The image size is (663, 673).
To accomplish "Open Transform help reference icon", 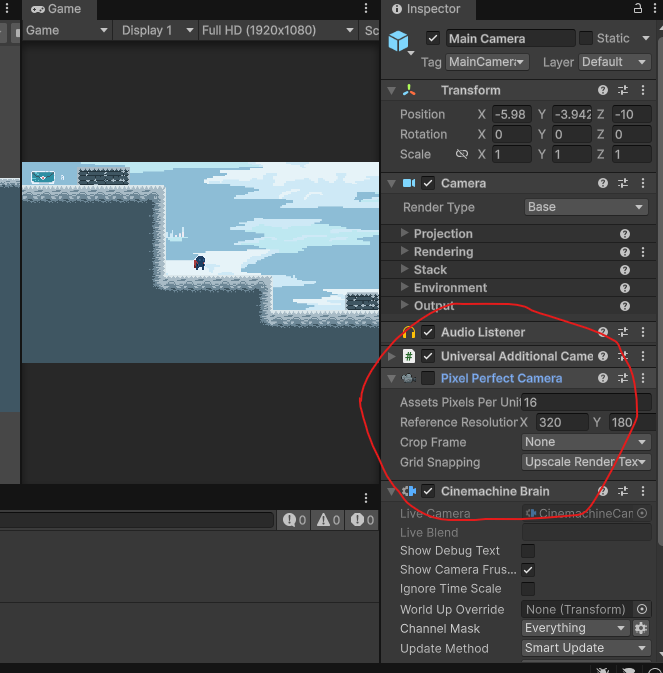I will click(x=603, y=90).
